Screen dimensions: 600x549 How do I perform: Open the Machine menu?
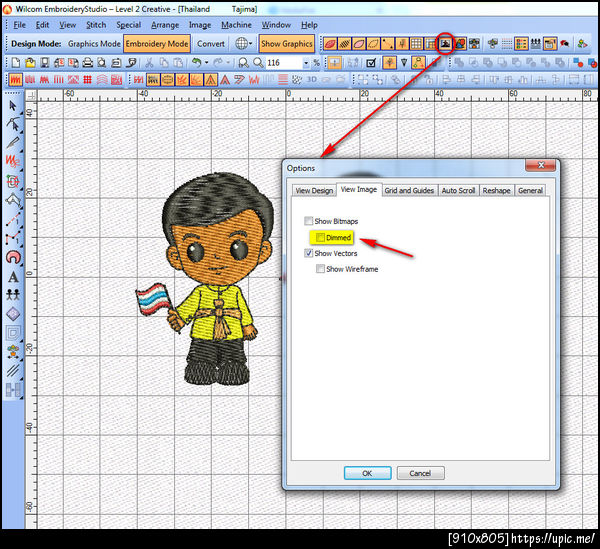point(236,25)
